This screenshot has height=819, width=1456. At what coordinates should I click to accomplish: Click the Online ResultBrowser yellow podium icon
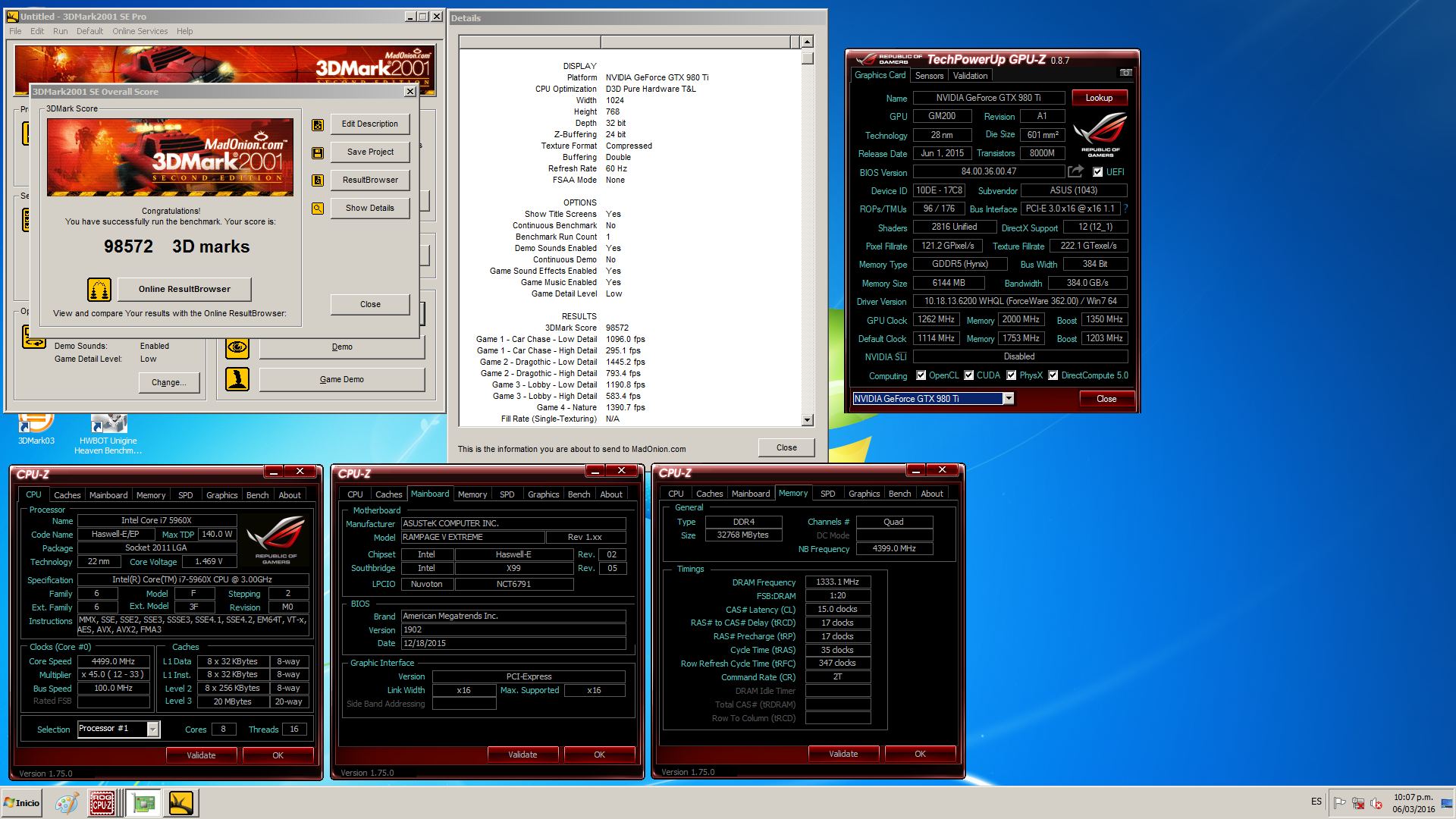(99, 289)
